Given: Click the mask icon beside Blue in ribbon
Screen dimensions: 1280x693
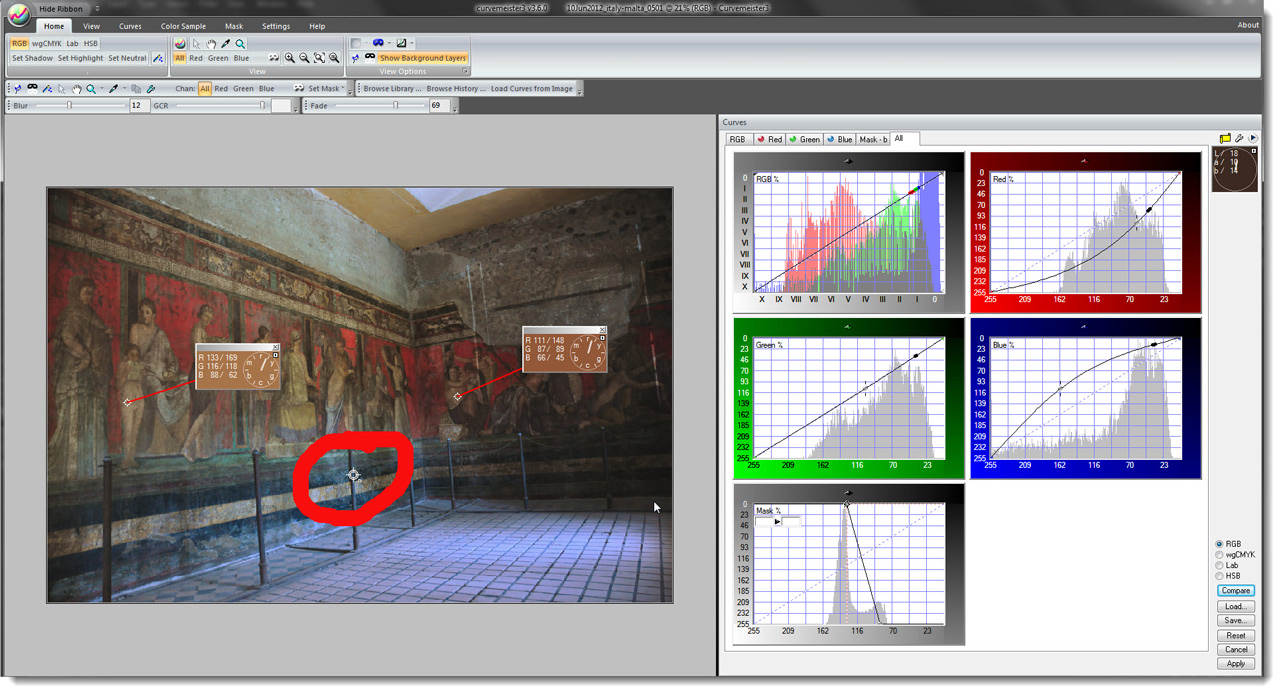Looking at the screenshot, I should tap(274, 58).
